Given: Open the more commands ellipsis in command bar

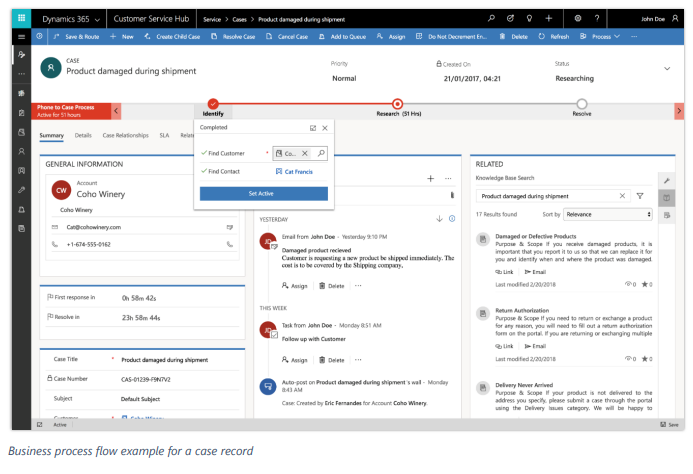Looking at the screenshot, I should coord(634,37).
